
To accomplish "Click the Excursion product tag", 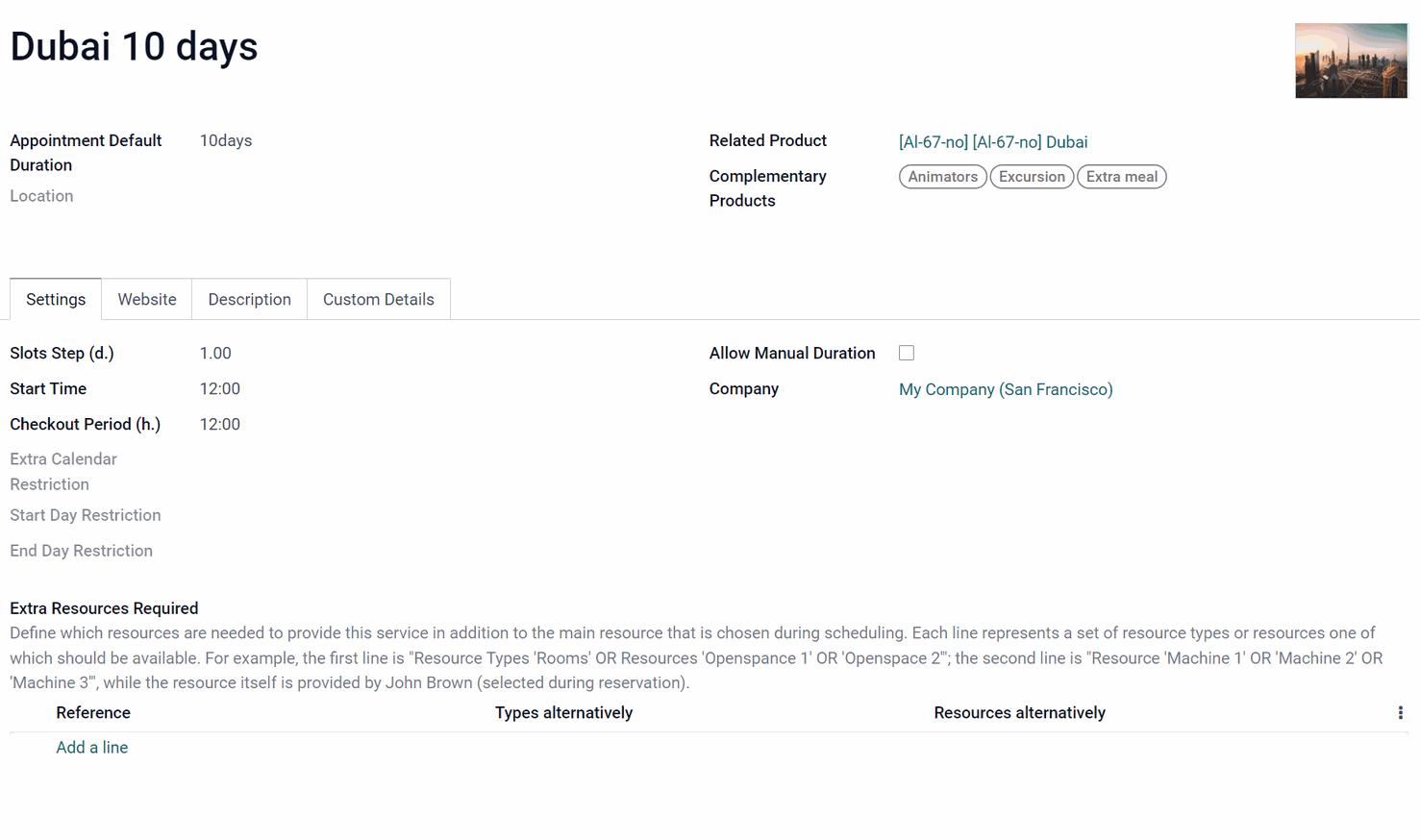I will (1032, 177).
